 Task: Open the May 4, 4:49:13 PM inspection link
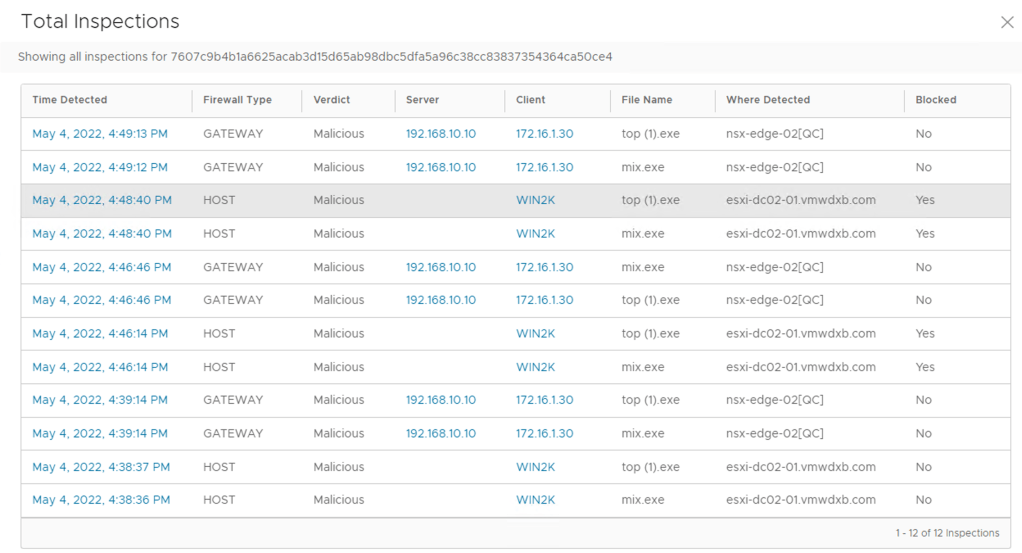coord(100,134)
